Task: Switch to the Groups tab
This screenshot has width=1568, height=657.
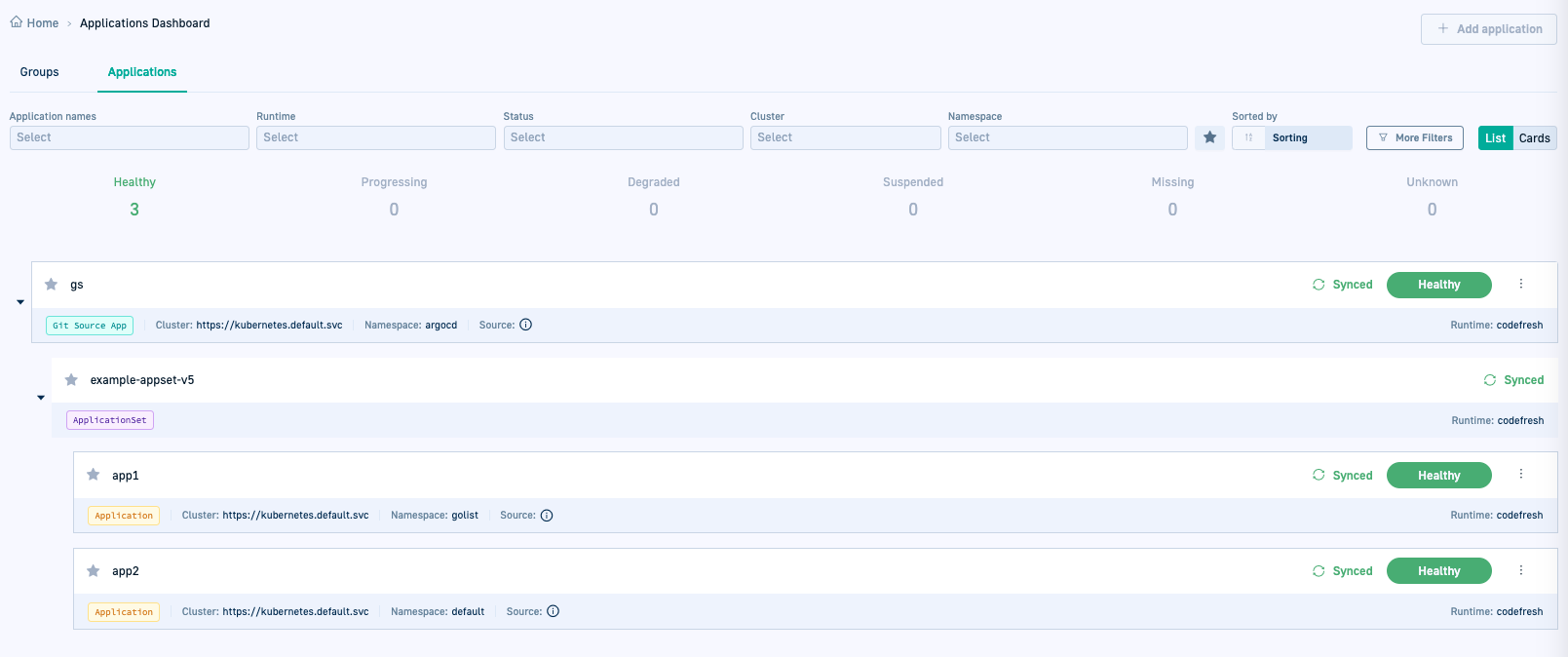Action: (x=40, y=72)
